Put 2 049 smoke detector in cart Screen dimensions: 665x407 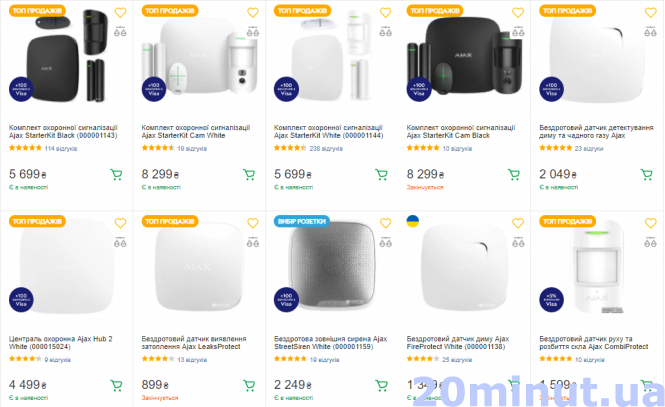[647, 174]
